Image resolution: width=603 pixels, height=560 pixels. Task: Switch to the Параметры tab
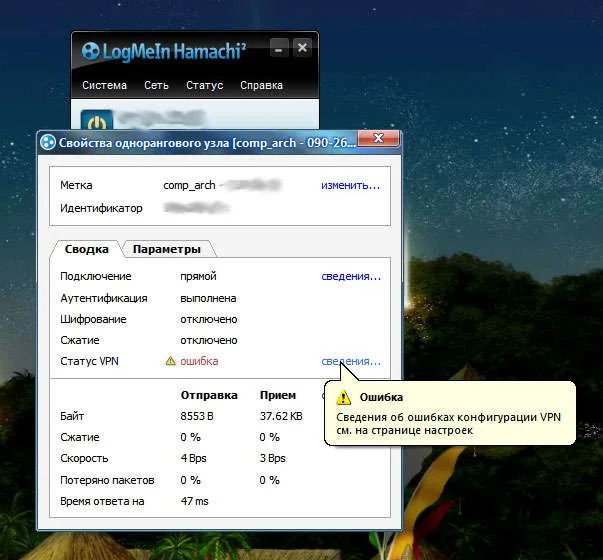click(167, 249)
